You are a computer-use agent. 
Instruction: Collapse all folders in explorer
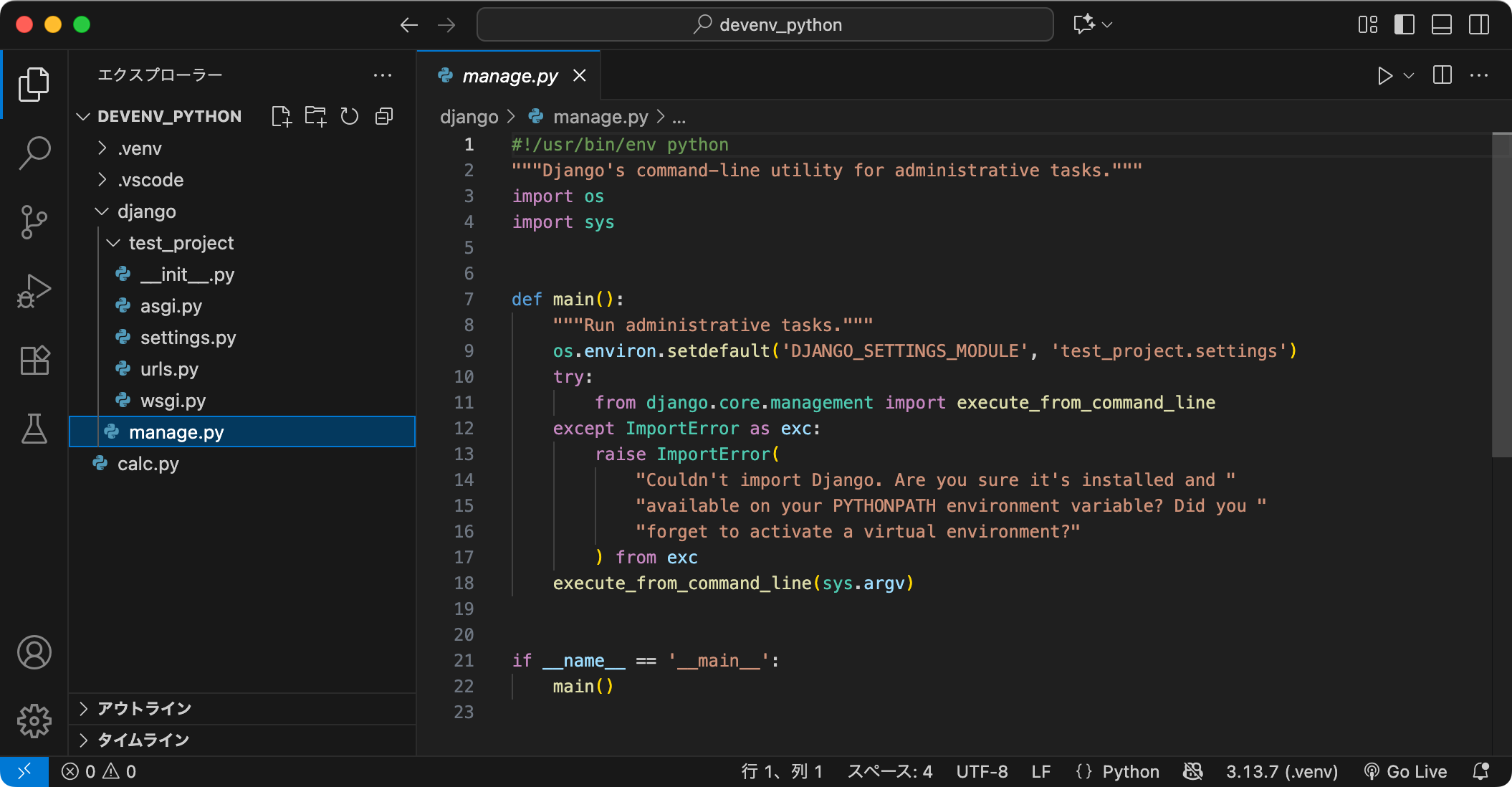click(384, 116)
